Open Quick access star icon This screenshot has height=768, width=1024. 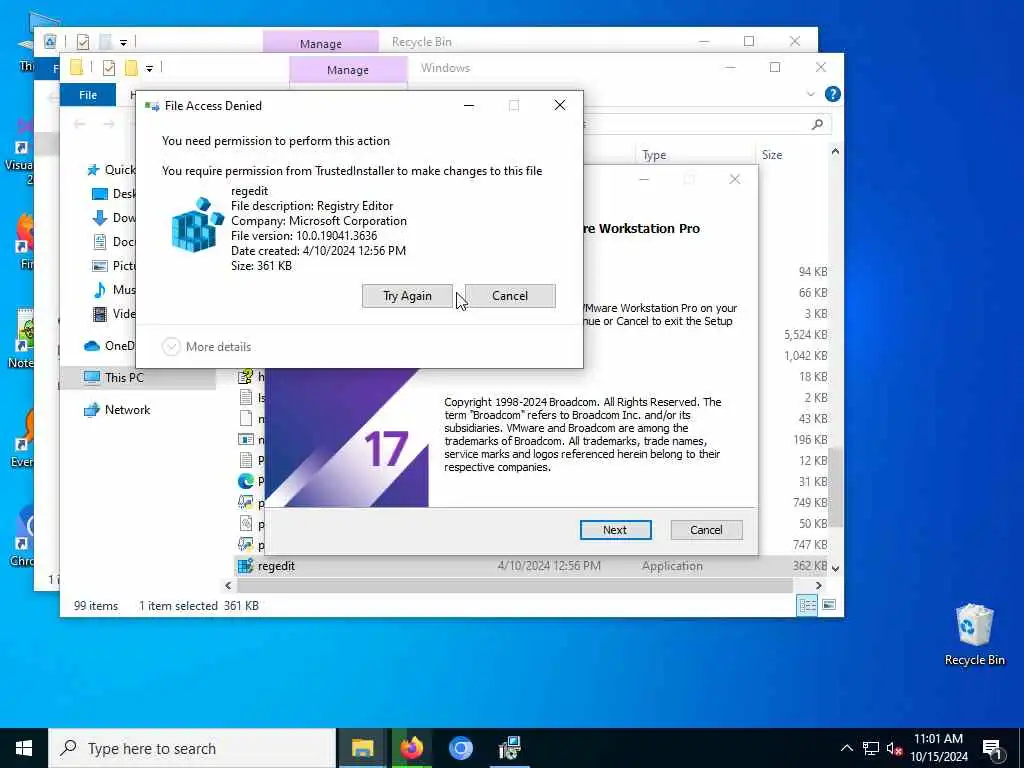(x=93, y=170)
